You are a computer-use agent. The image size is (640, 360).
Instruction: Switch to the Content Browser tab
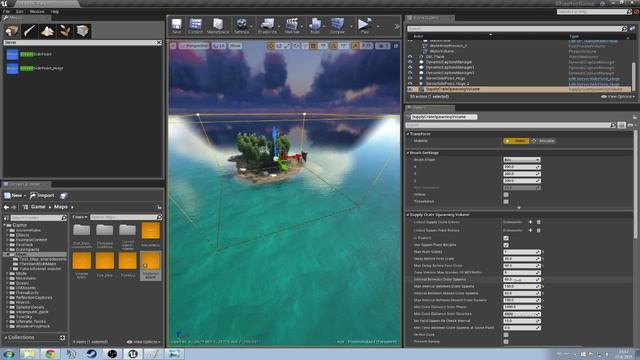[26, 184]
